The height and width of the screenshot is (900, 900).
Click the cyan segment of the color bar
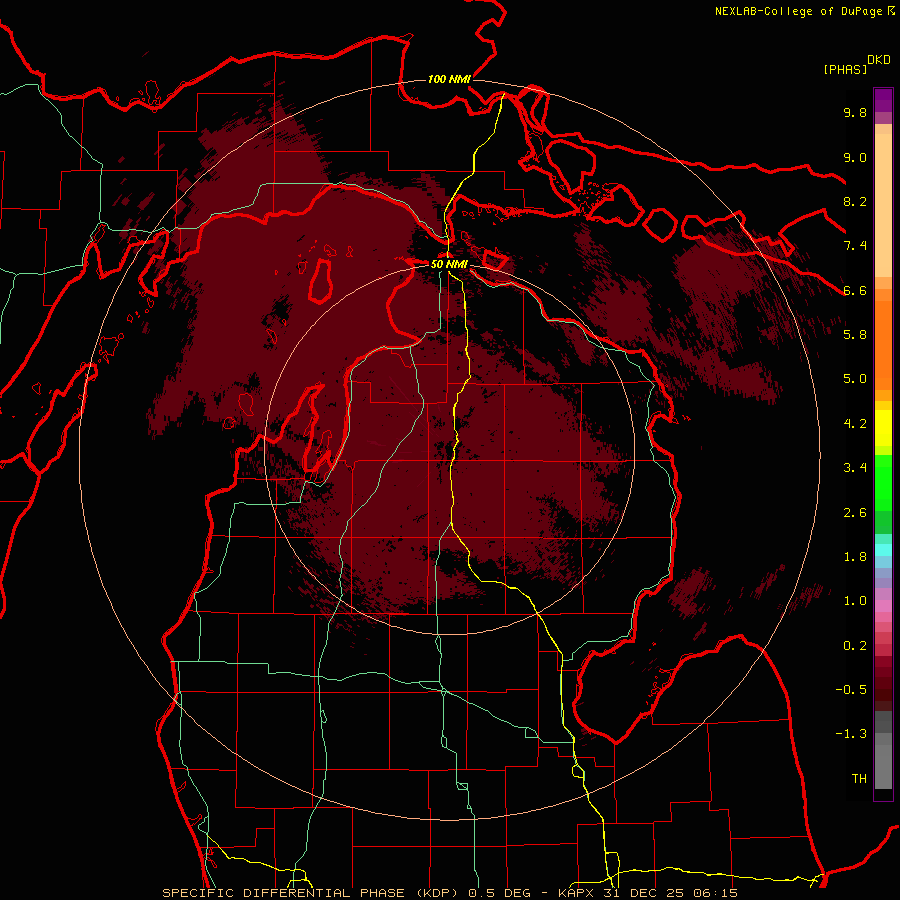[x=883, y=550]
